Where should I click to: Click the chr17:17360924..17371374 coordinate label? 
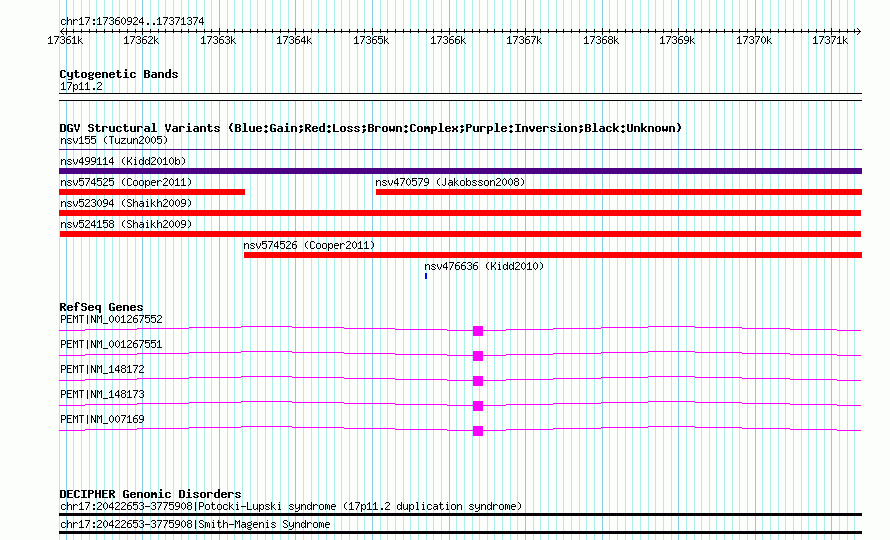[x=132, y=21]
